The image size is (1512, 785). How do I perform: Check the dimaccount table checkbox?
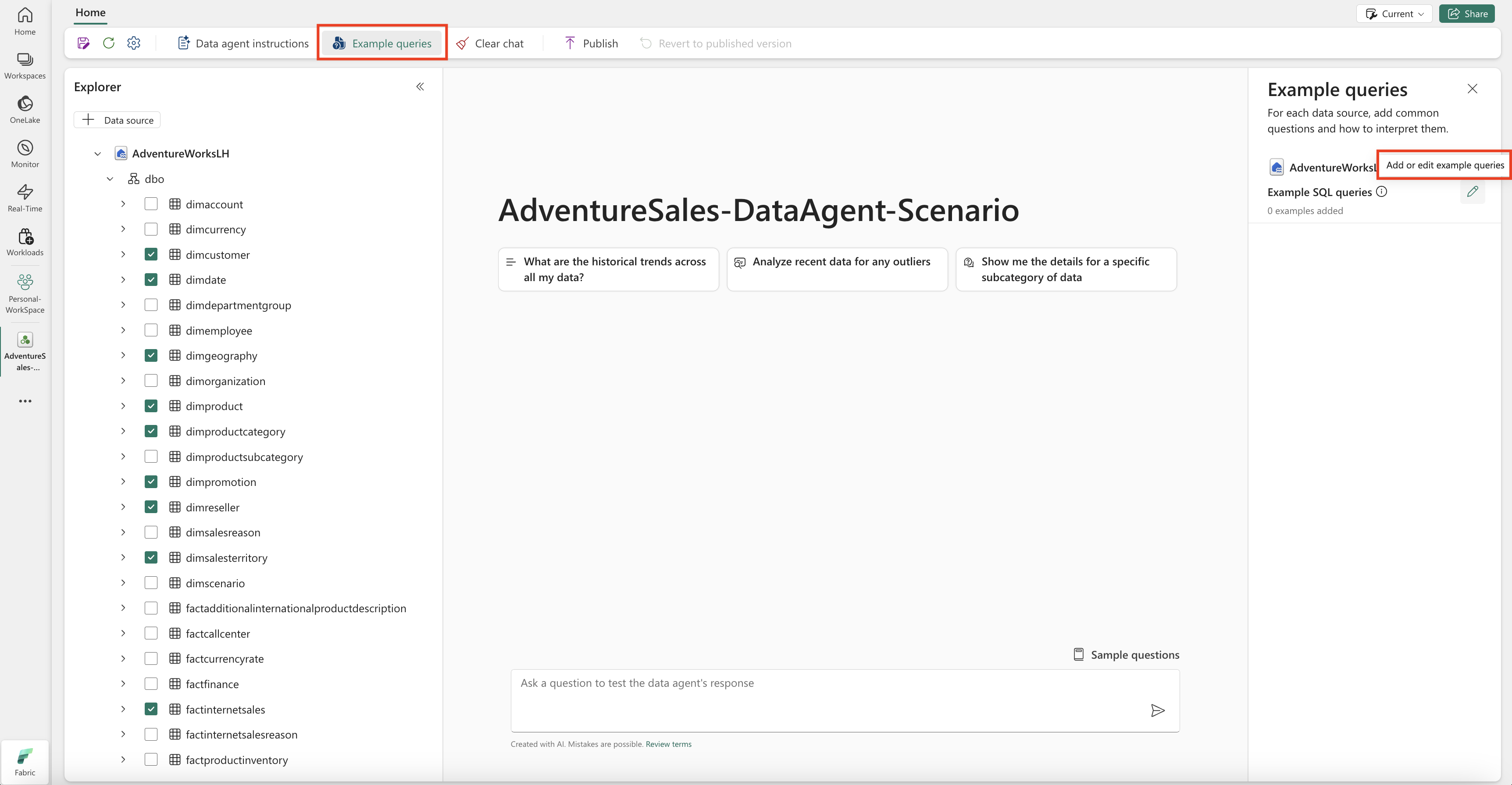(x=151, y=204)
